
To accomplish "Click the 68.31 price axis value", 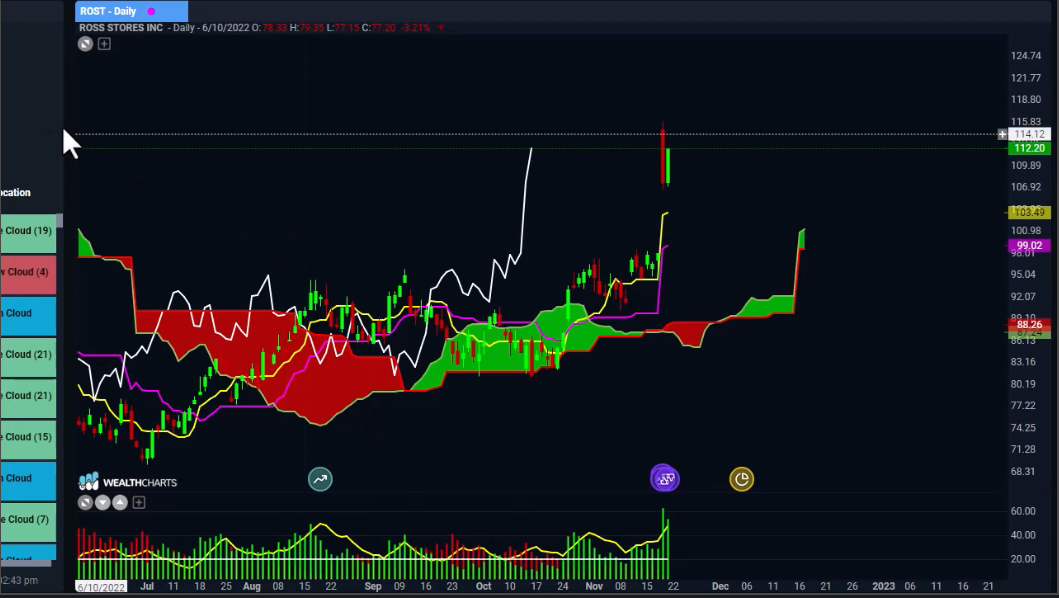I will click(x=1023, y=471).
